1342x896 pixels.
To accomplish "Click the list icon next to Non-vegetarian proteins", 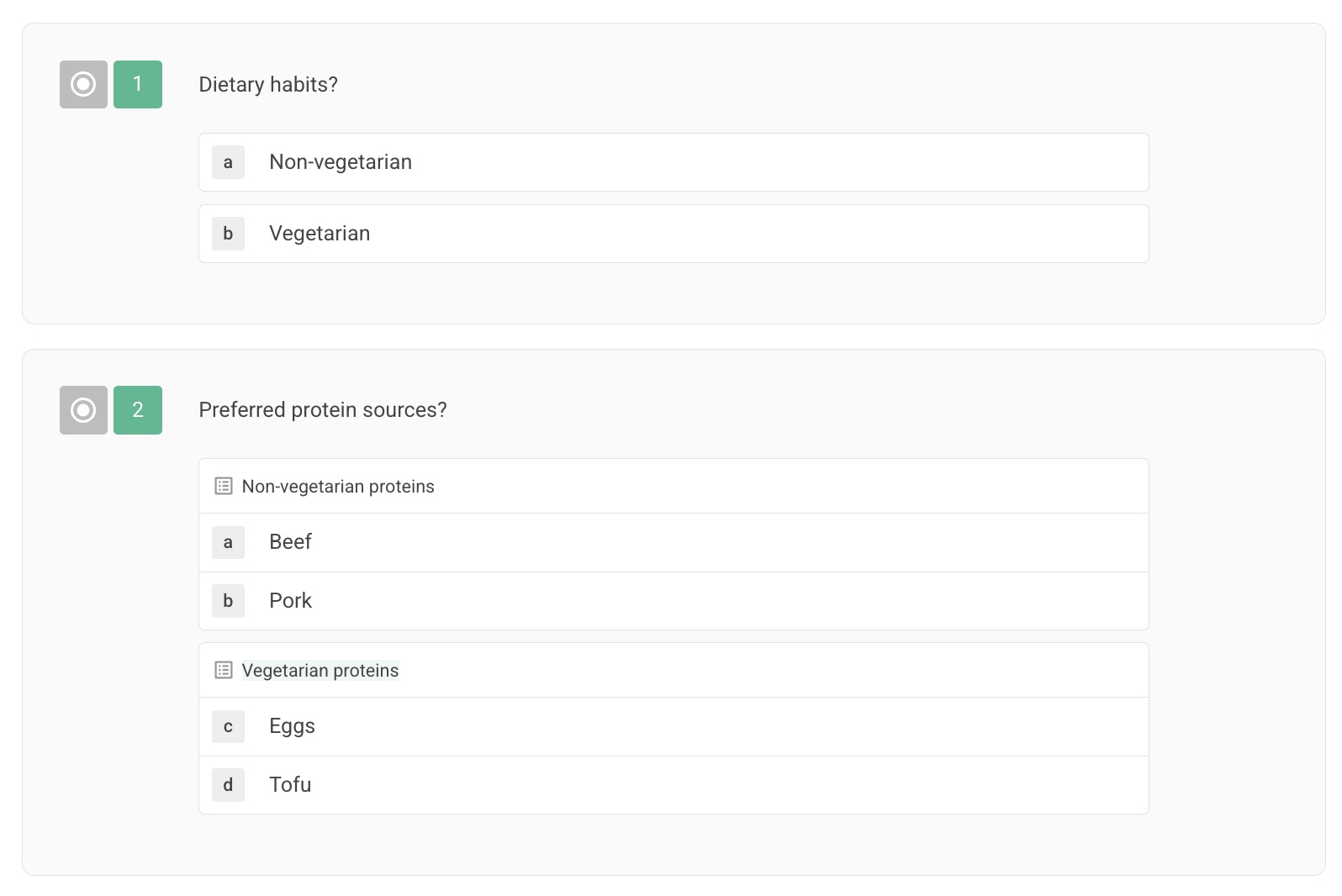I will 223,486.
